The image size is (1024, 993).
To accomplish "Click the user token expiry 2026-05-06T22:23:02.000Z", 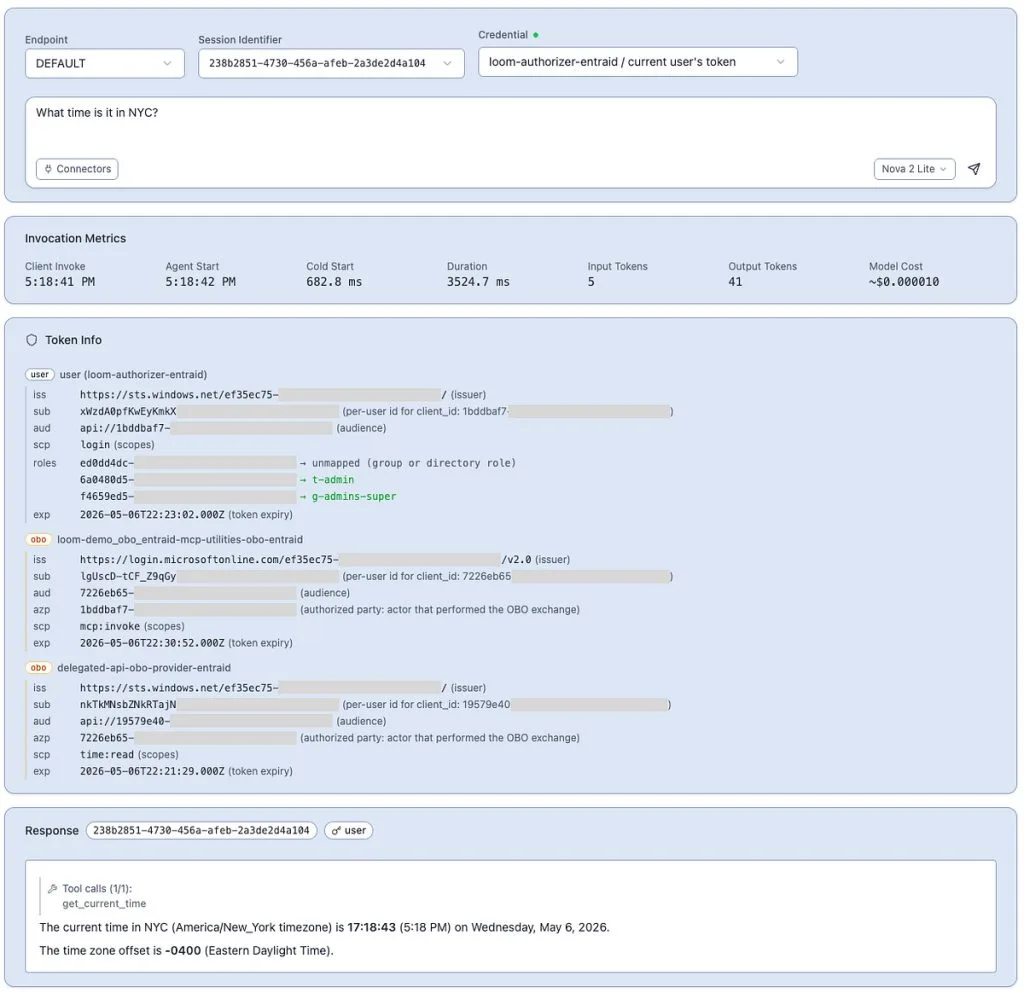I will (152, 514).
